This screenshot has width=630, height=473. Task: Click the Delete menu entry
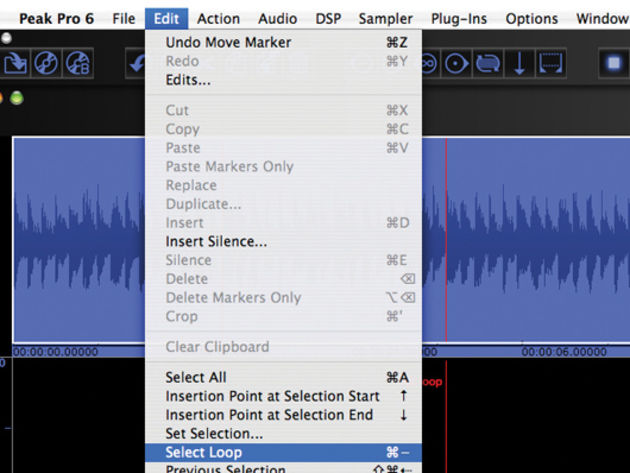pos(283,279)
